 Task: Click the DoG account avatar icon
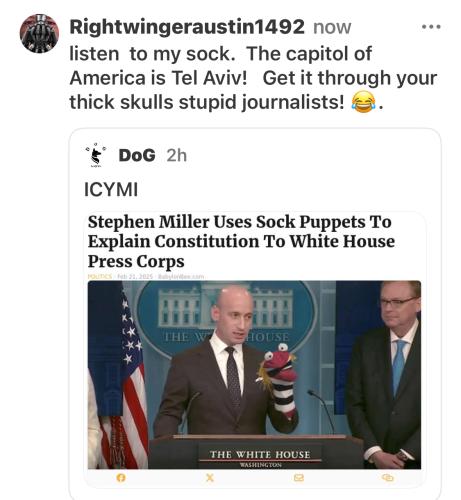(x=96, y=155)
